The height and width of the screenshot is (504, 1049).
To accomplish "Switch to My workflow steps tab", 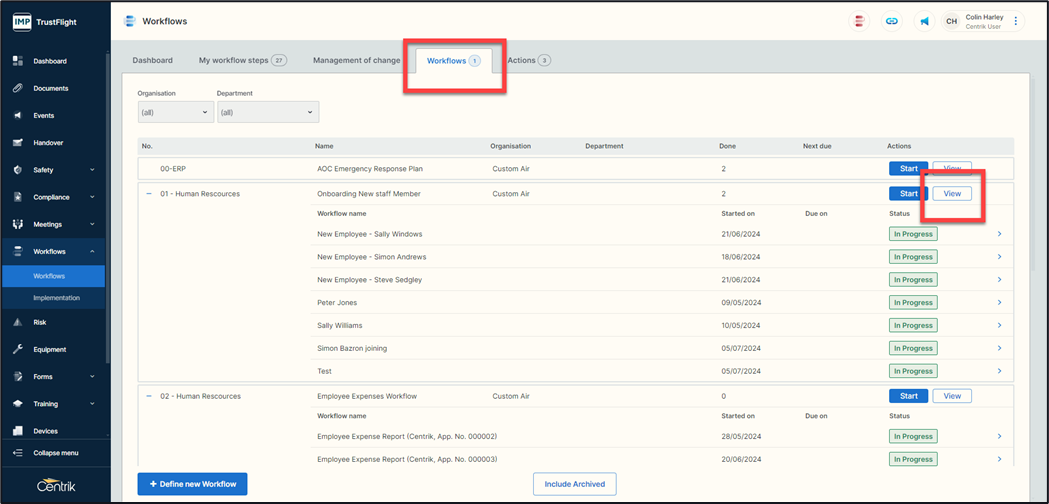I will click(x=242, y=60).
